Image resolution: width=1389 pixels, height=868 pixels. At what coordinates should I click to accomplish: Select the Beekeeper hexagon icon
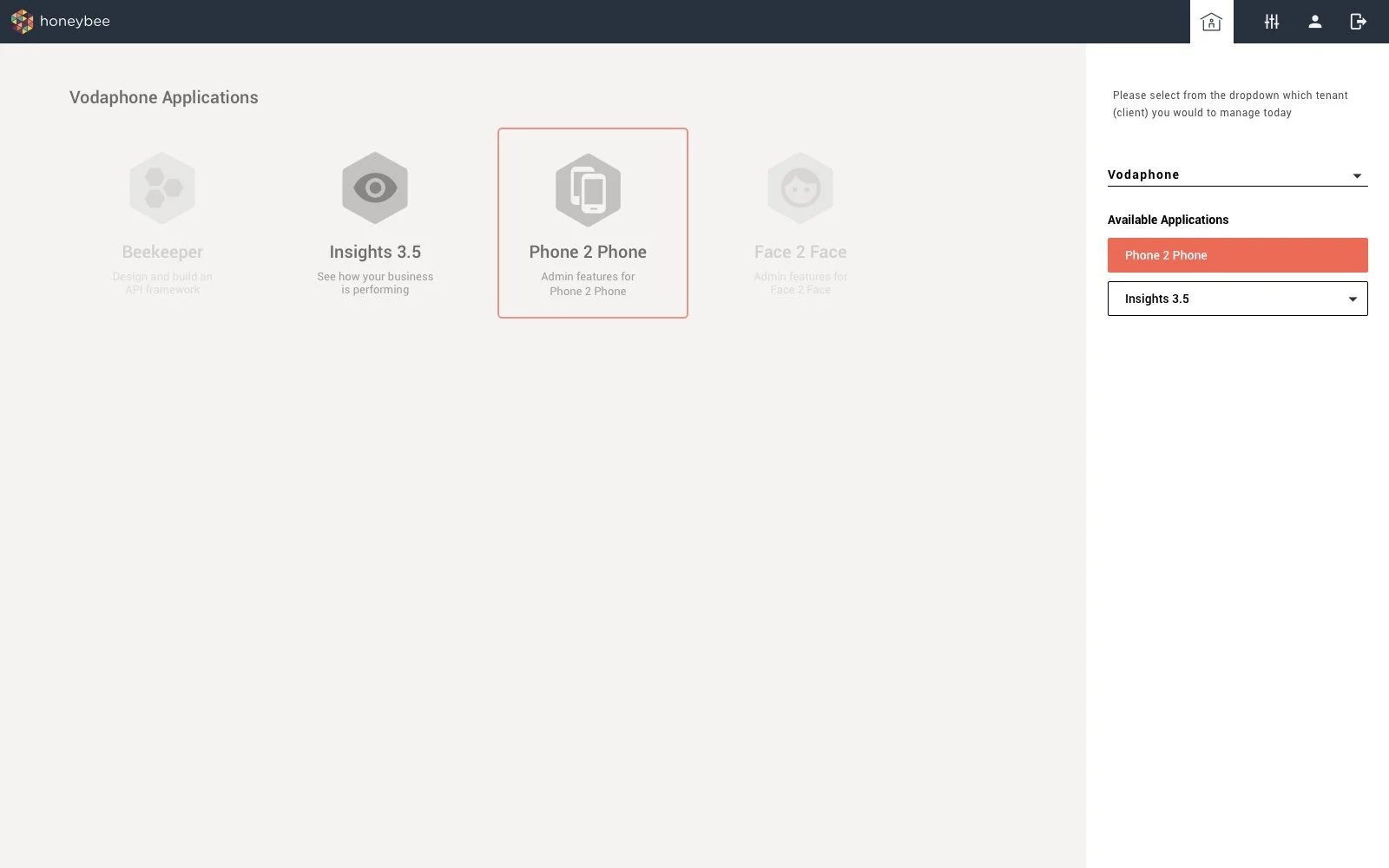point(162,187)
